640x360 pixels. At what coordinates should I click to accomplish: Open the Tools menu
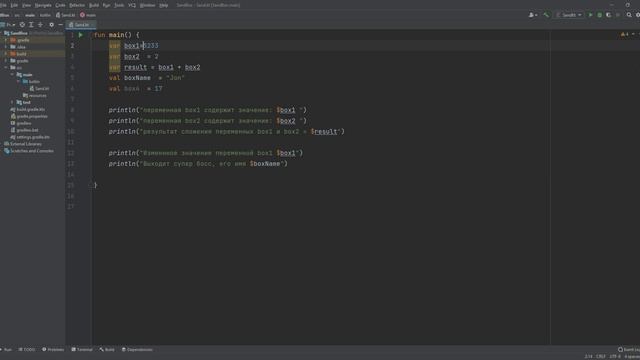click(x=119, y=5)
